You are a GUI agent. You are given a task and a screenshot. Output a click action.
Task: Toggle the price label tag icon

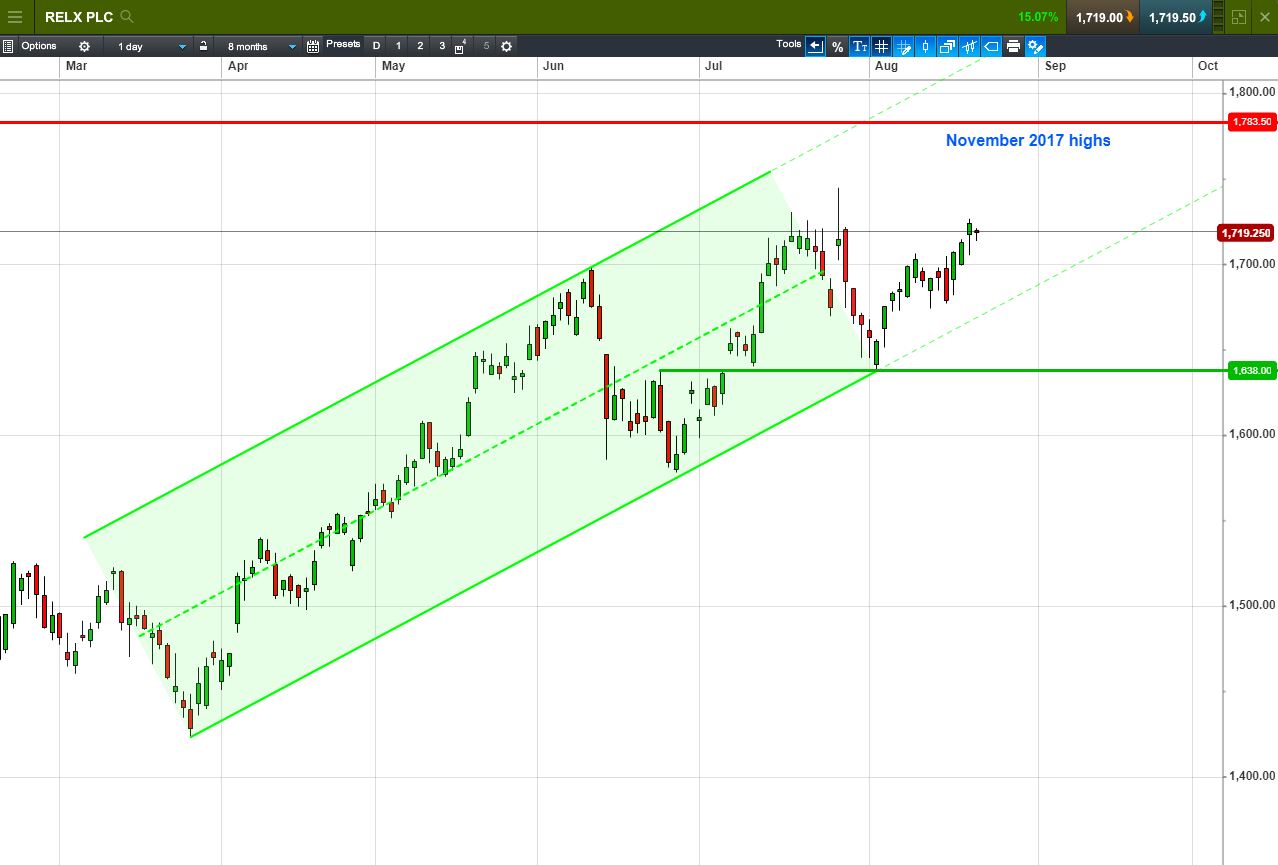pyautogui.click(x=991, y=46)
